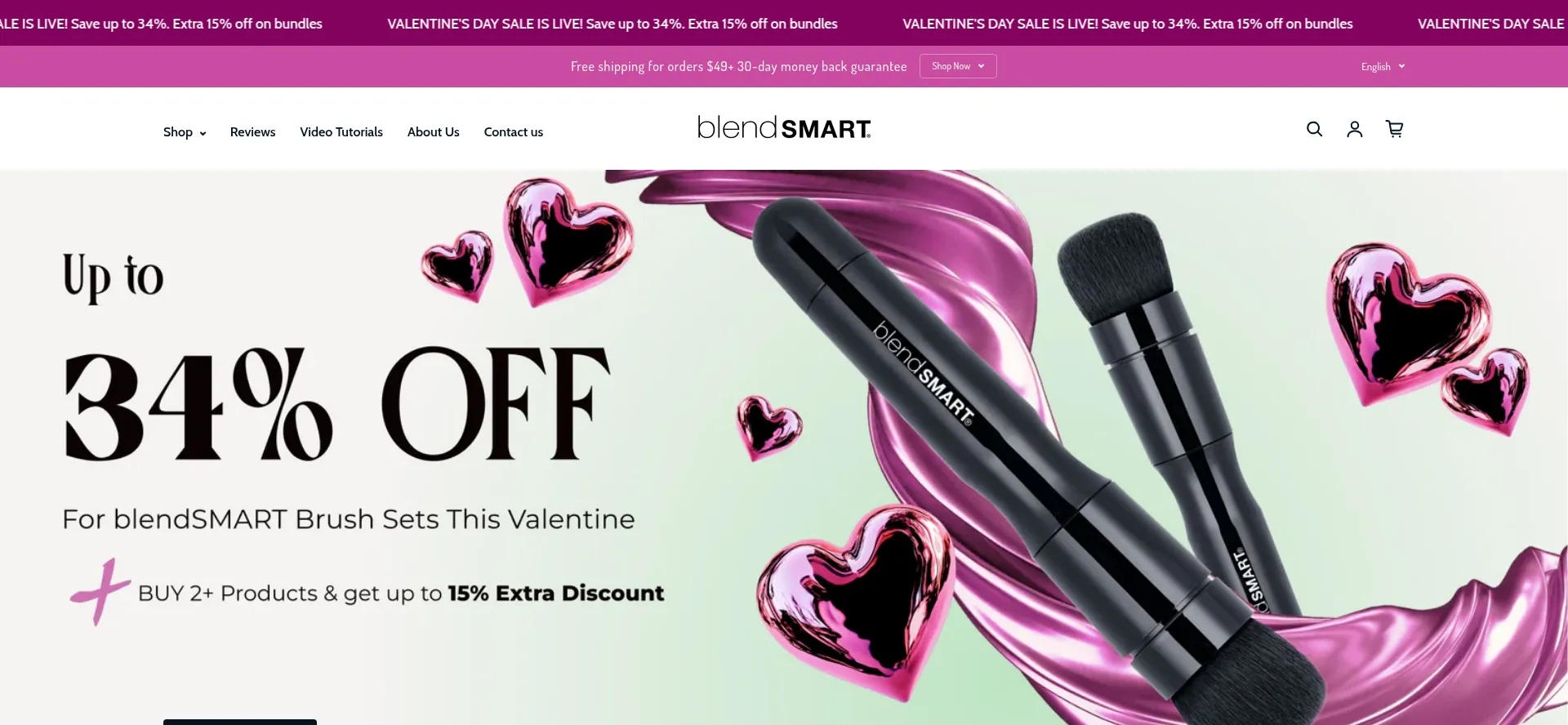The height and width of the screenshot is (725, 1568).
Task: Click the dark button below hero text
Action: (240, 722)
